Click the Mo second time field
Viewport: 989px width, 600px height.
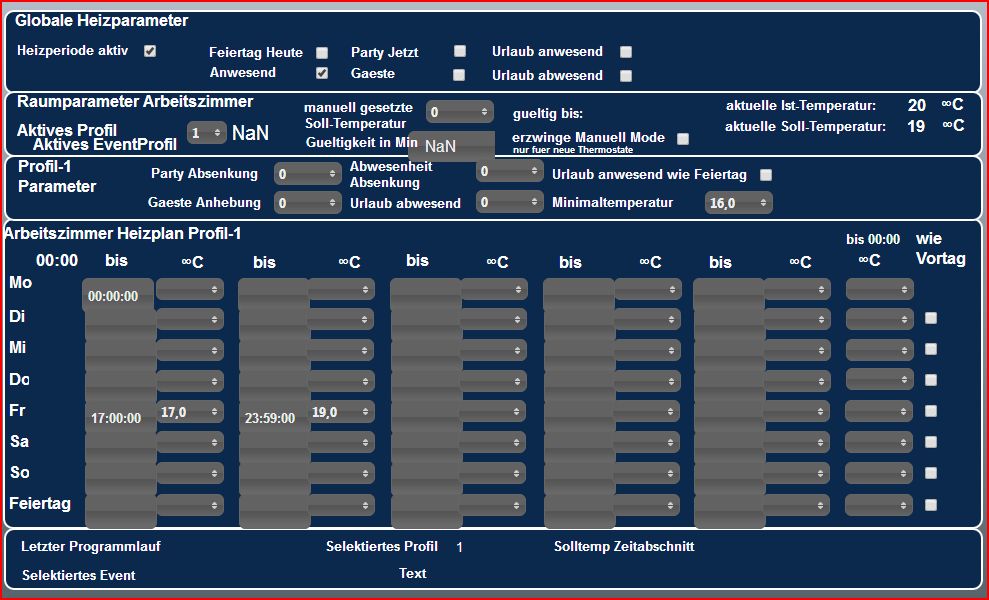(274, 295)
